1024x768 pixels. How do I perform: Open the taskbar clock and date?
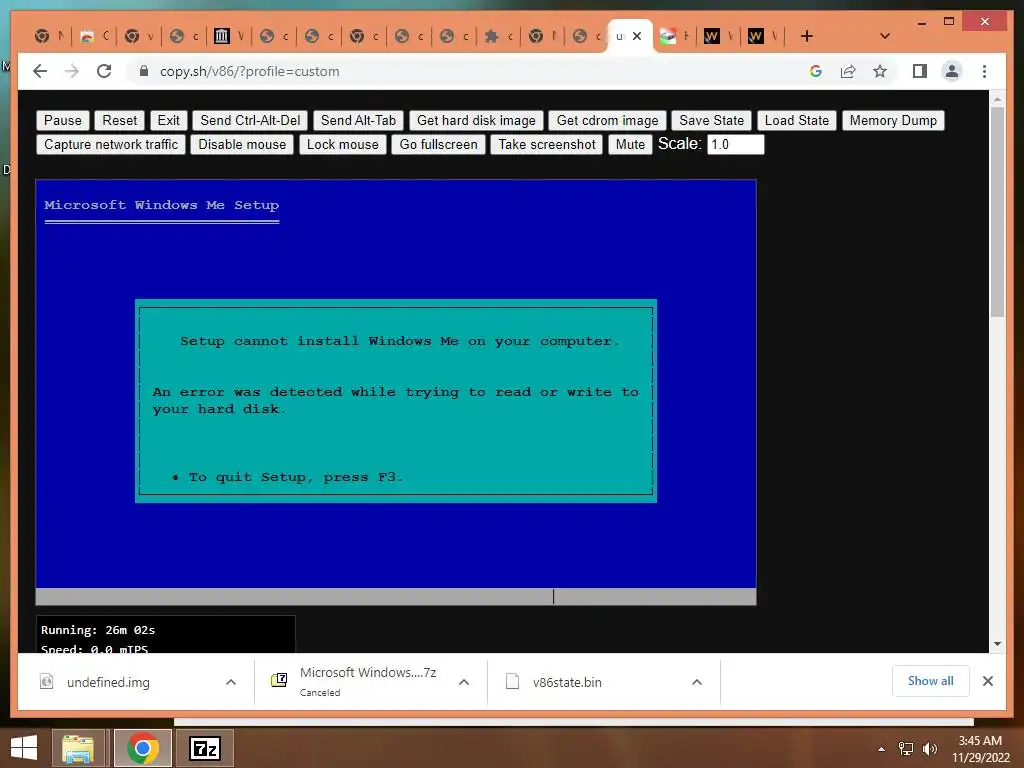(980, 749)
